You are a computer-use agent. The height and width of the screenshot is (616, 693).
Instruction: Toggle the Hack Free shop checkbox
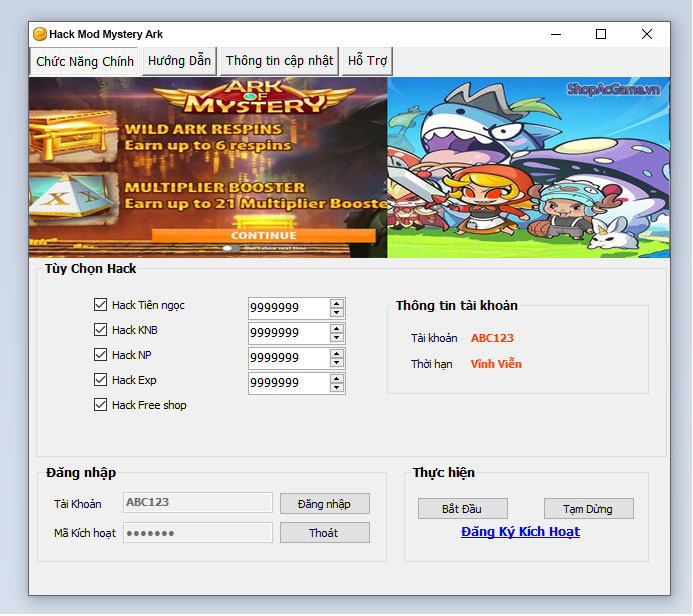(x=100, y=405)
